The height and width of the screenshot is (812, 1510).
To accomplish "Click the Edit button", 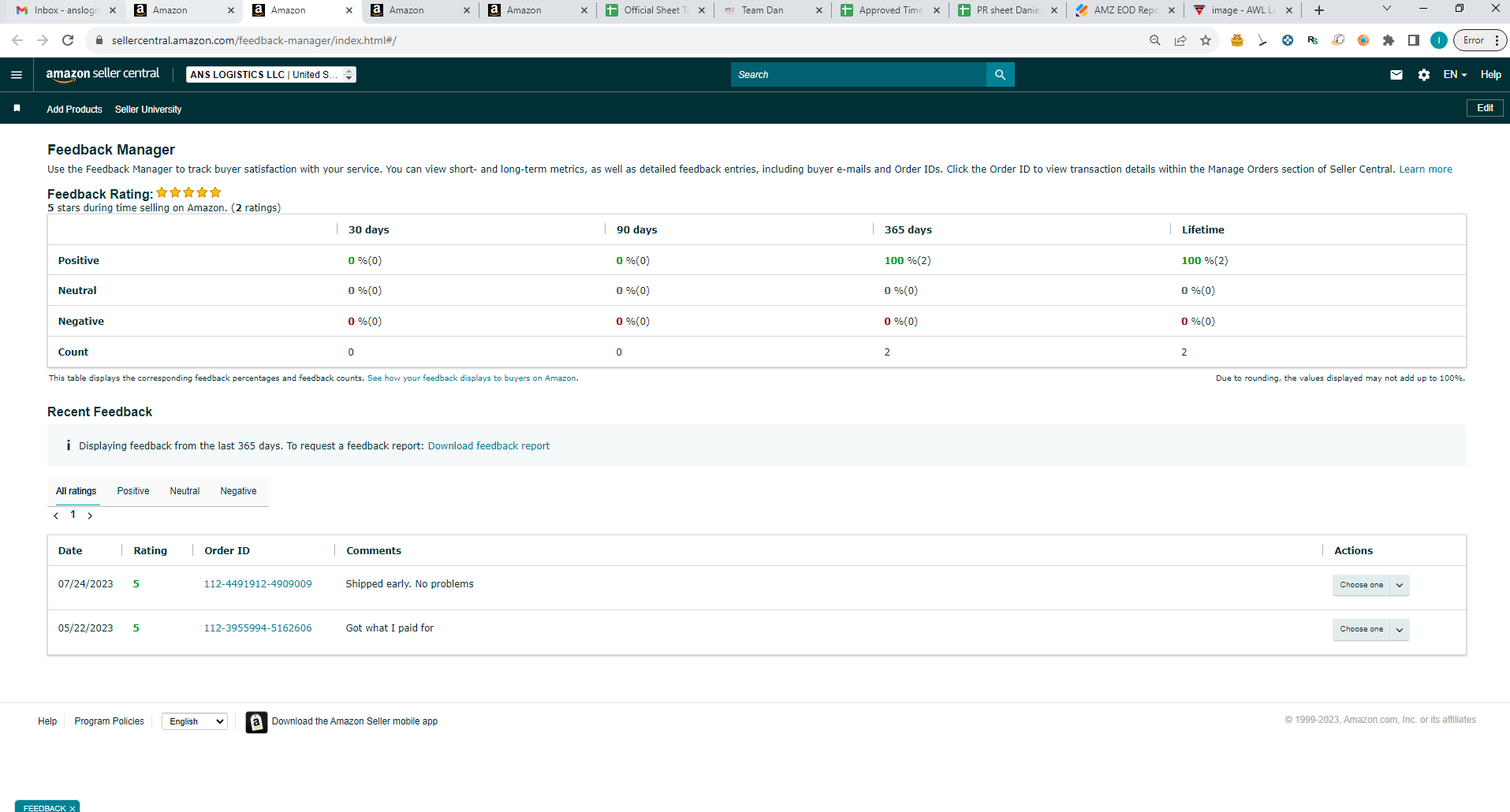I will (x=1485, y=108).
